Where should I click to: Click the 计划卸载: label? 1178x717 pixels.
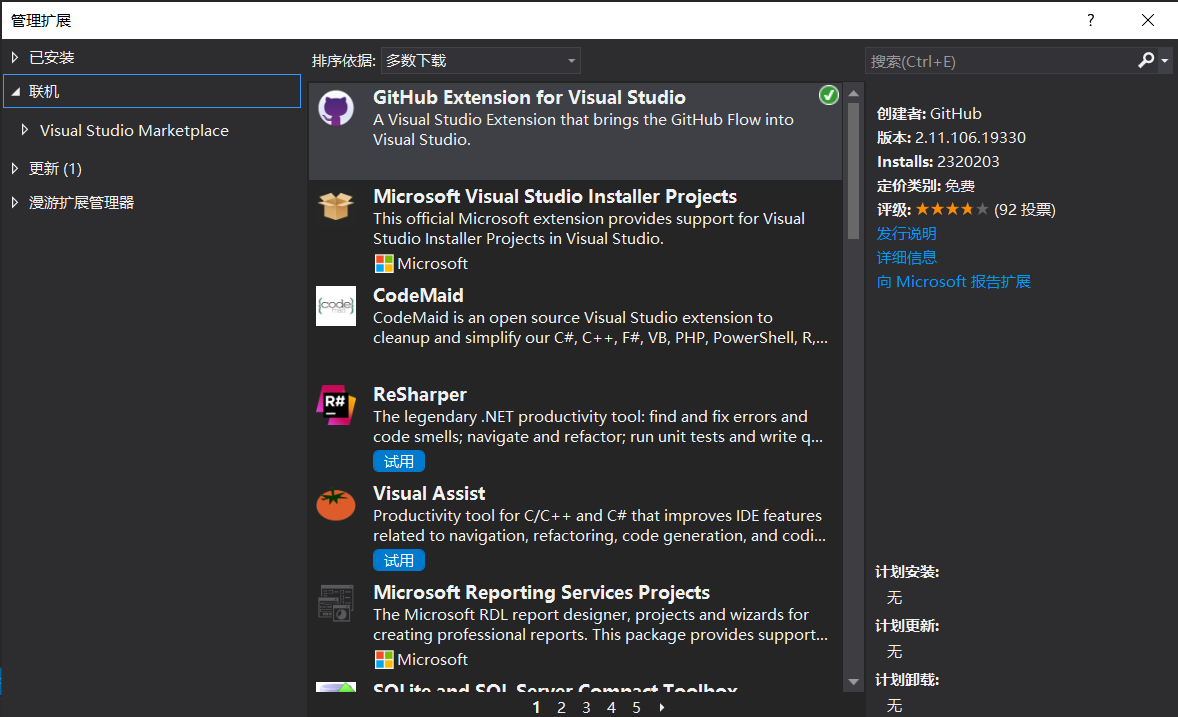908,680
